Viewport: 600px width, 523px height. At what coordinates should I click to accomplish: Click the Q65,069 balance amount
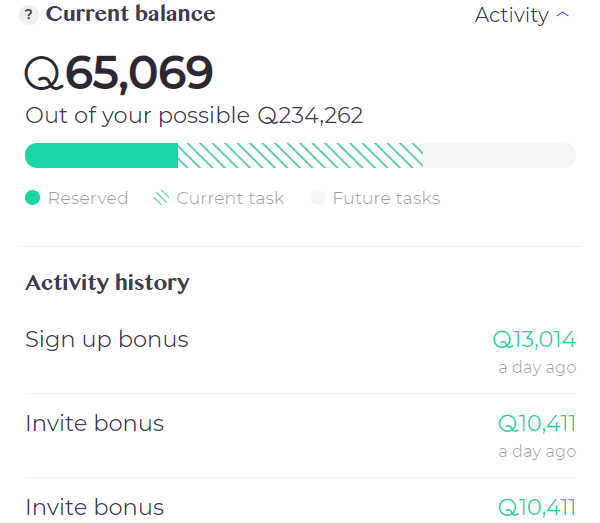click(x=119, y=73)
